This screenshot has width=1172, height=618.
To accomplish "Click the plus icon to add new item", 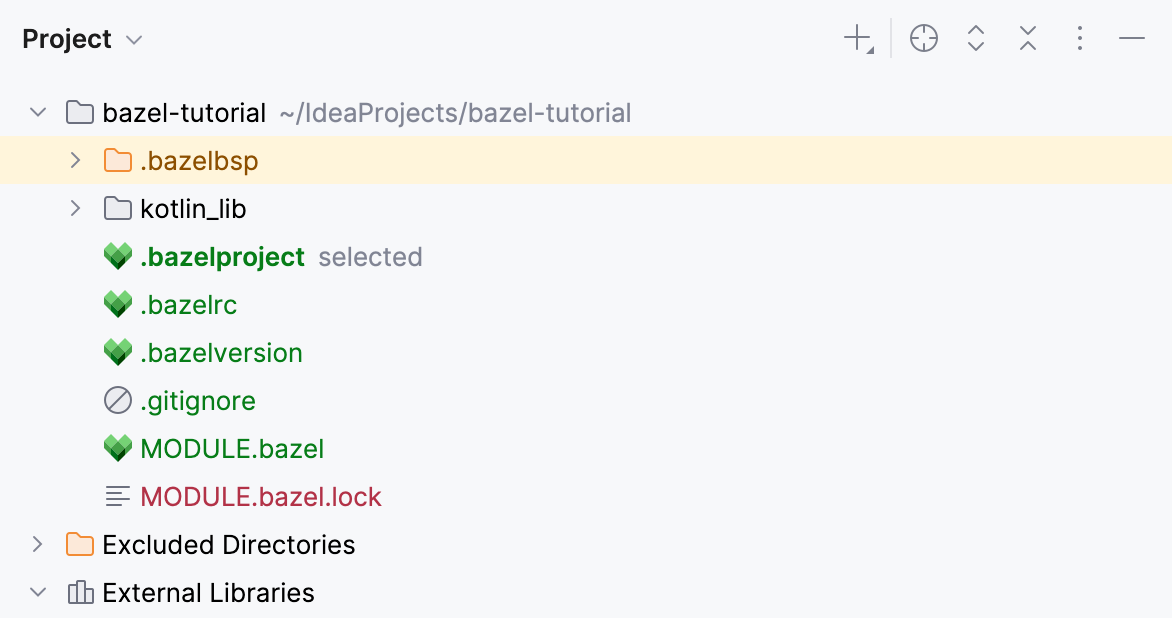I will pyautogui.click(x=855, y=38).
